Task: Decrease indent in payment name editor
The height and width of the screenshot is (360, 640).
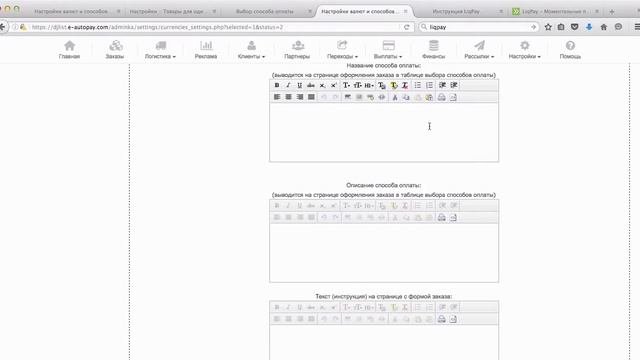Action: click(442, 85)
